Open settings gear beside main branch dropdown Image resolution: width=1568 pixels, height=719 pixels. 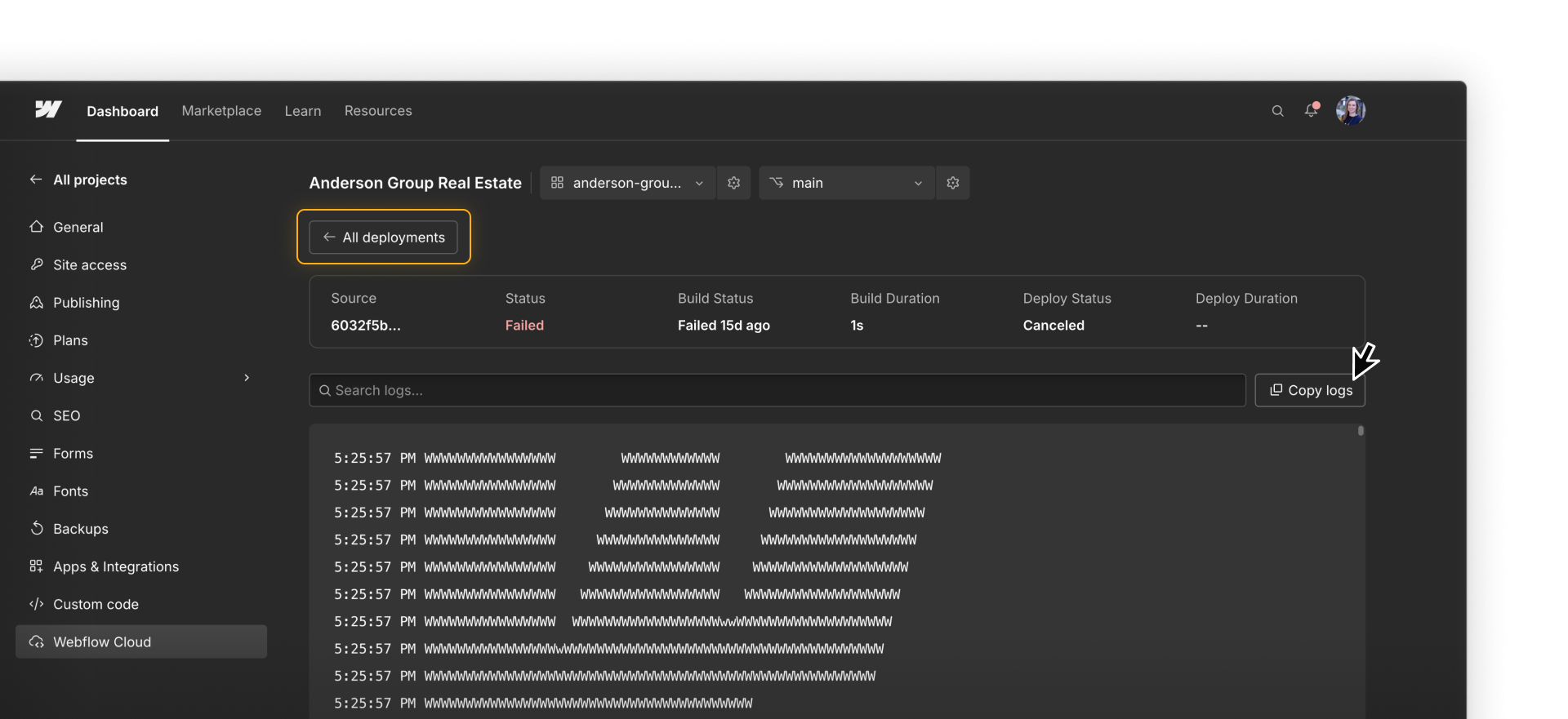(x=952, y=183)
